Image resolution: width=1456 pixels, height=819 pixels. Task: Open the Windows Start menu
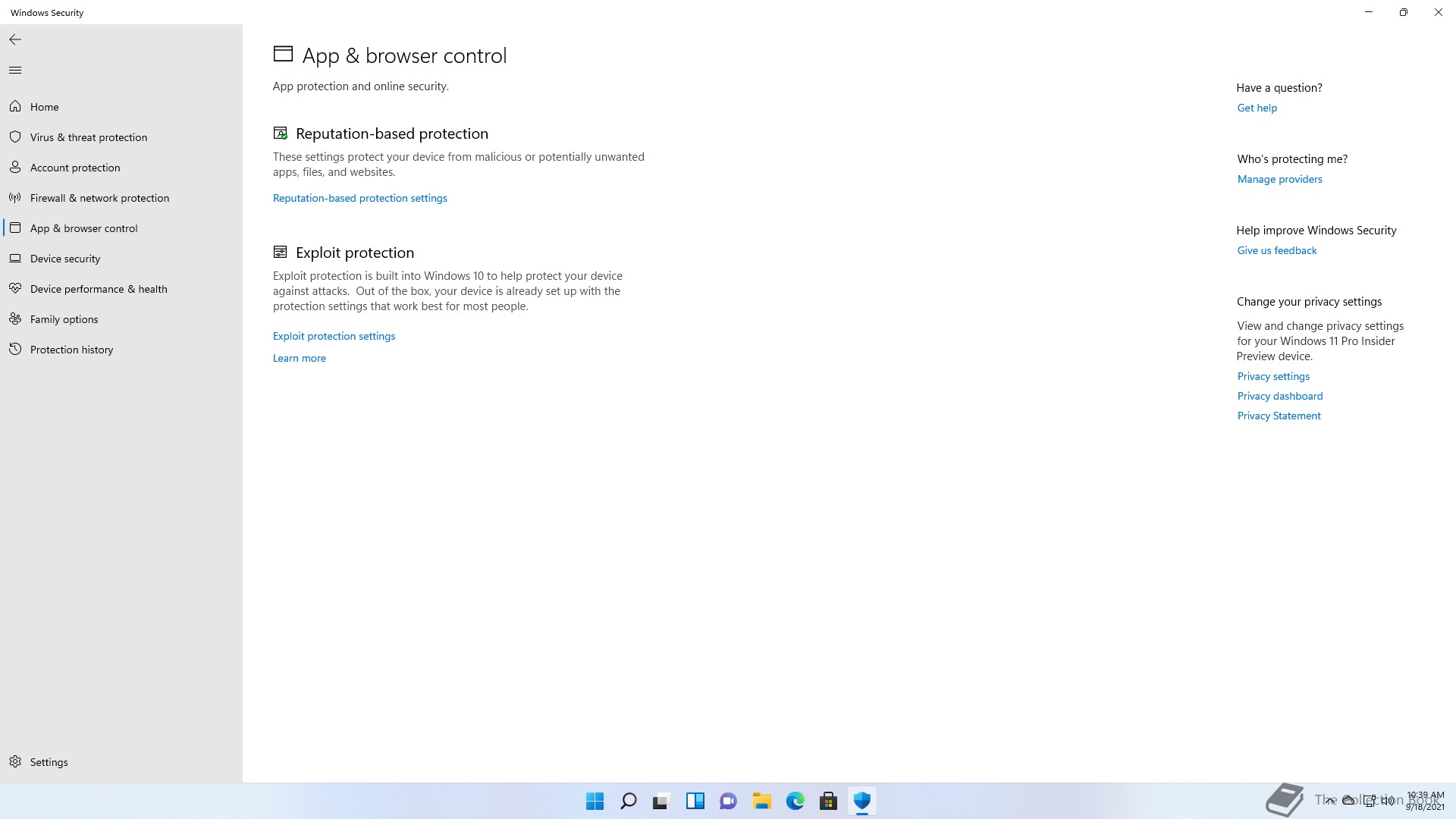point(595,801)
